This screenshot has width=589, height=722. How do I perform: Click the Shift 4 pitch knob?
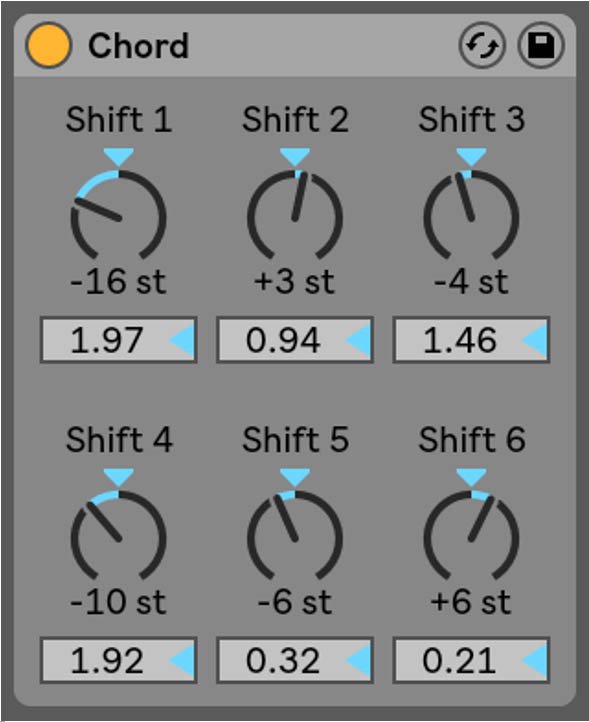118,536
